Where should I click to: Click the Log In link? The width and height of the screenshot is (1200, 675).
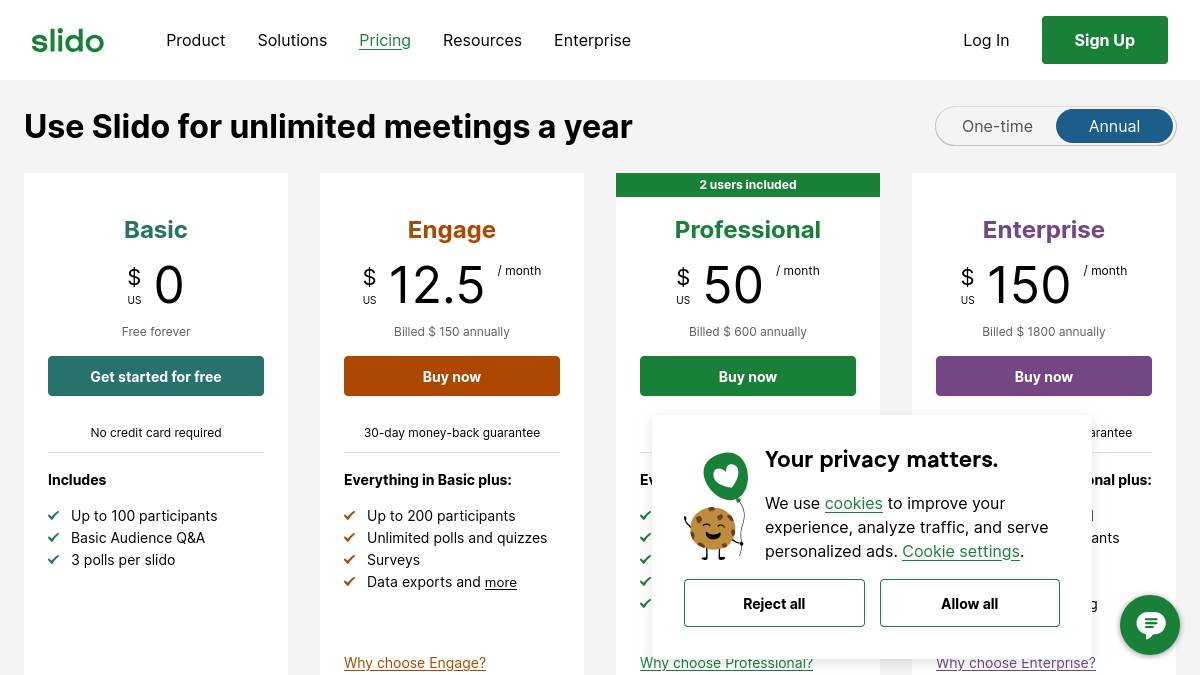986,40
